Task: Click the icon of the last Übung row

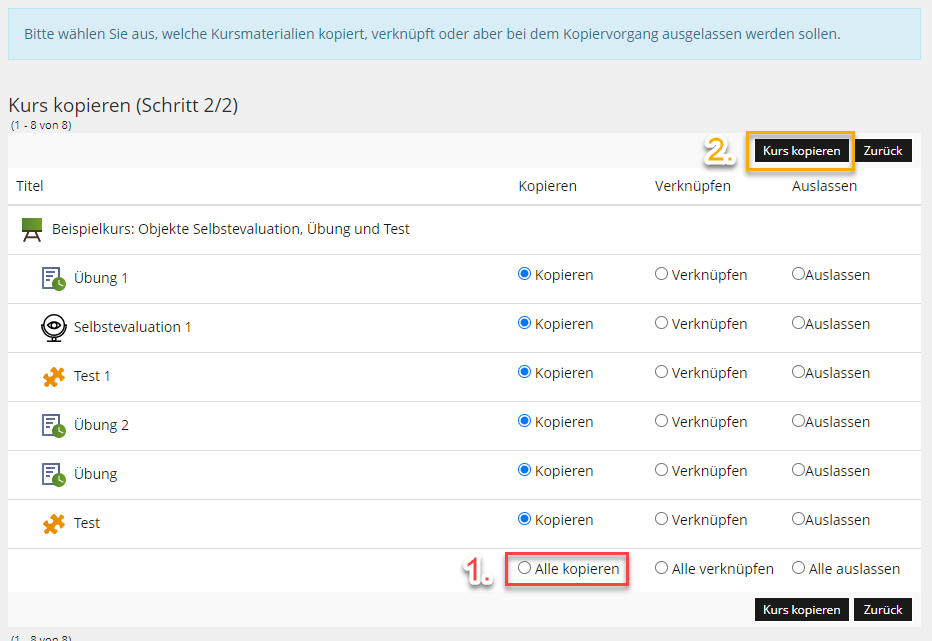Action: tap(53, 474)
